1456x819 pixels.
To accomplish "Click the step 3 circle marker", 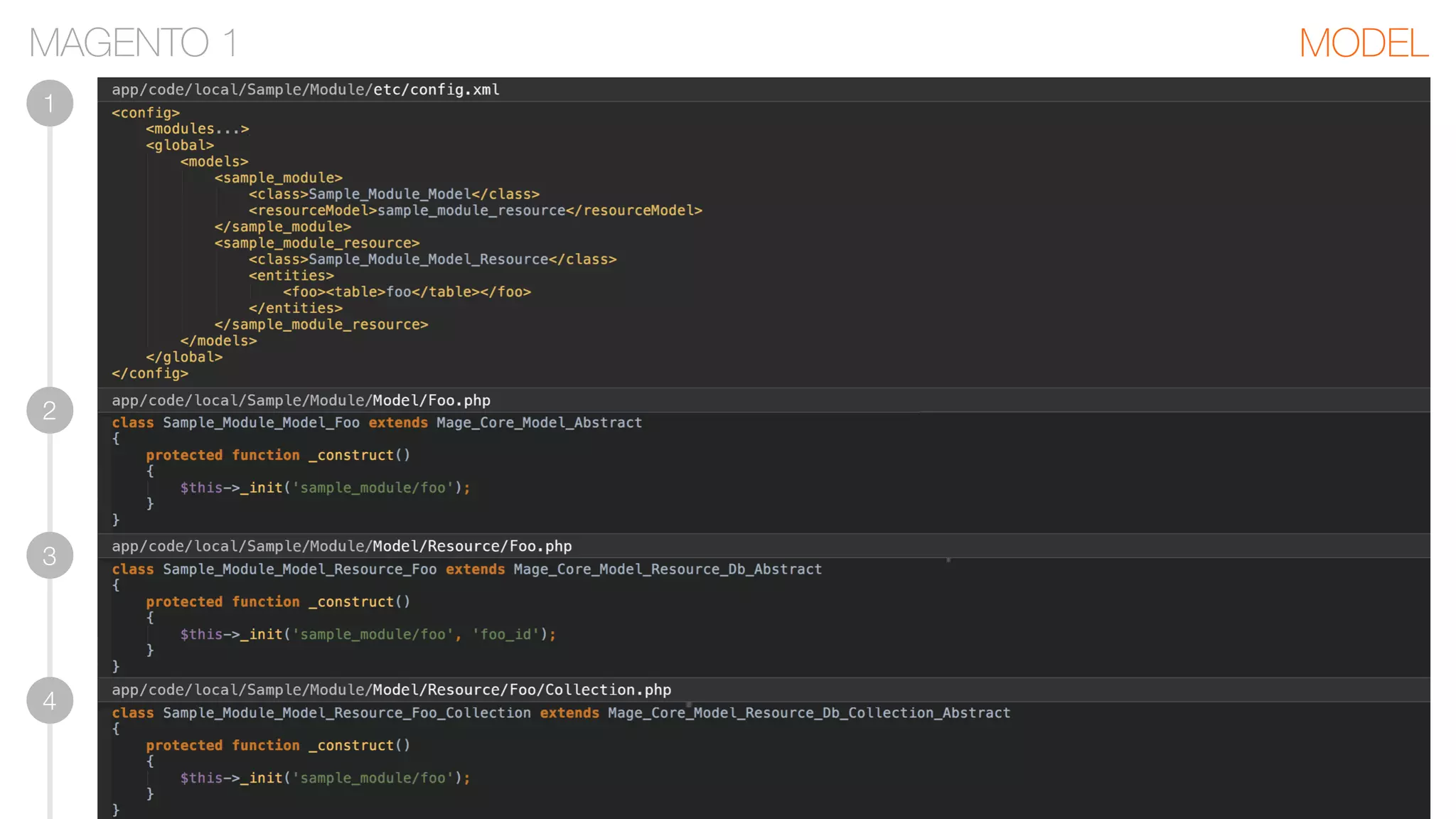I will click(x=50, y=555).
